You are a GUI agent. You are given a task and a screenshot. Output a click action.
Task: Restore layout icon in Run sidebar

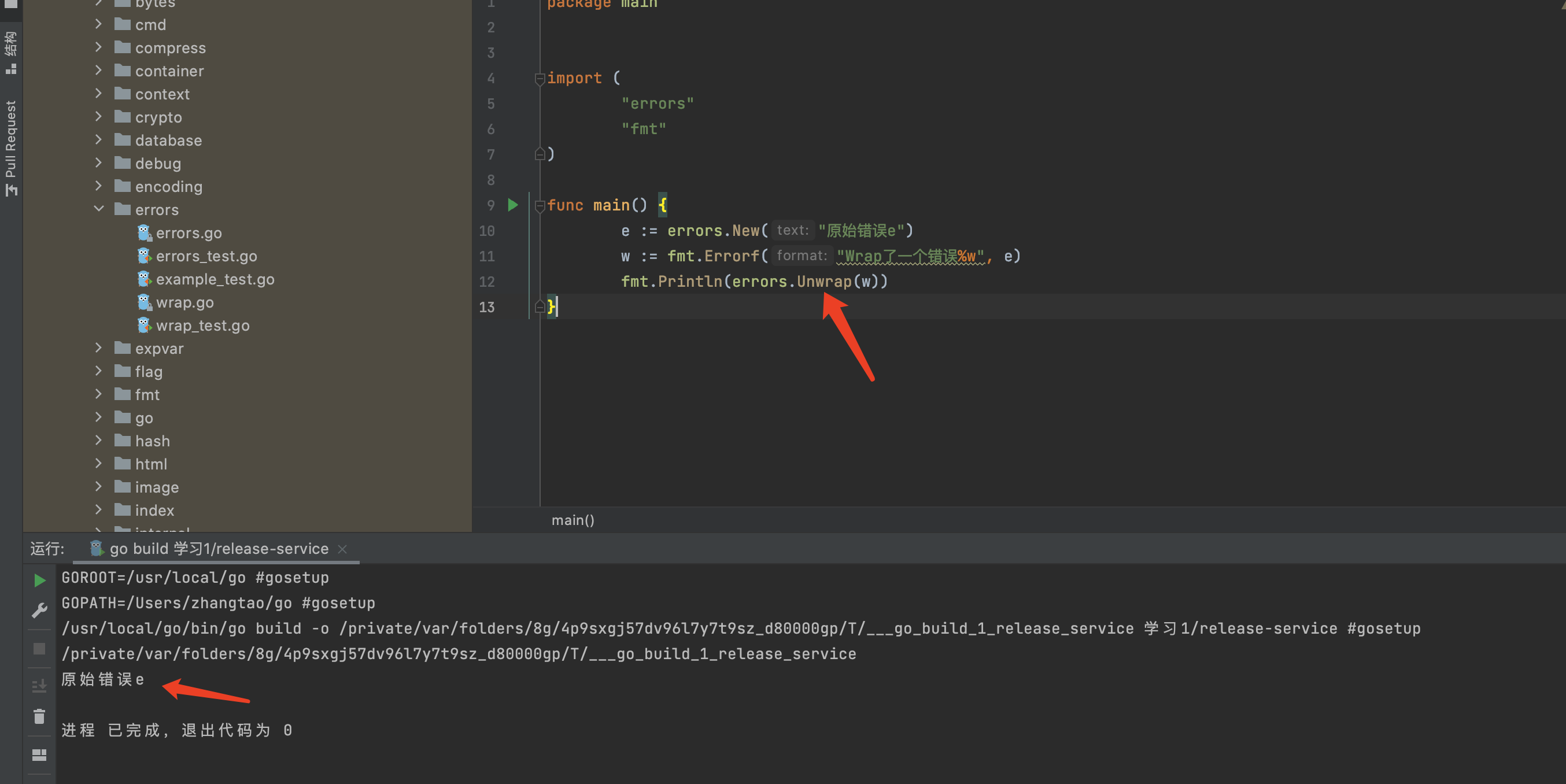pyautogui.click(x=39, y=756)
